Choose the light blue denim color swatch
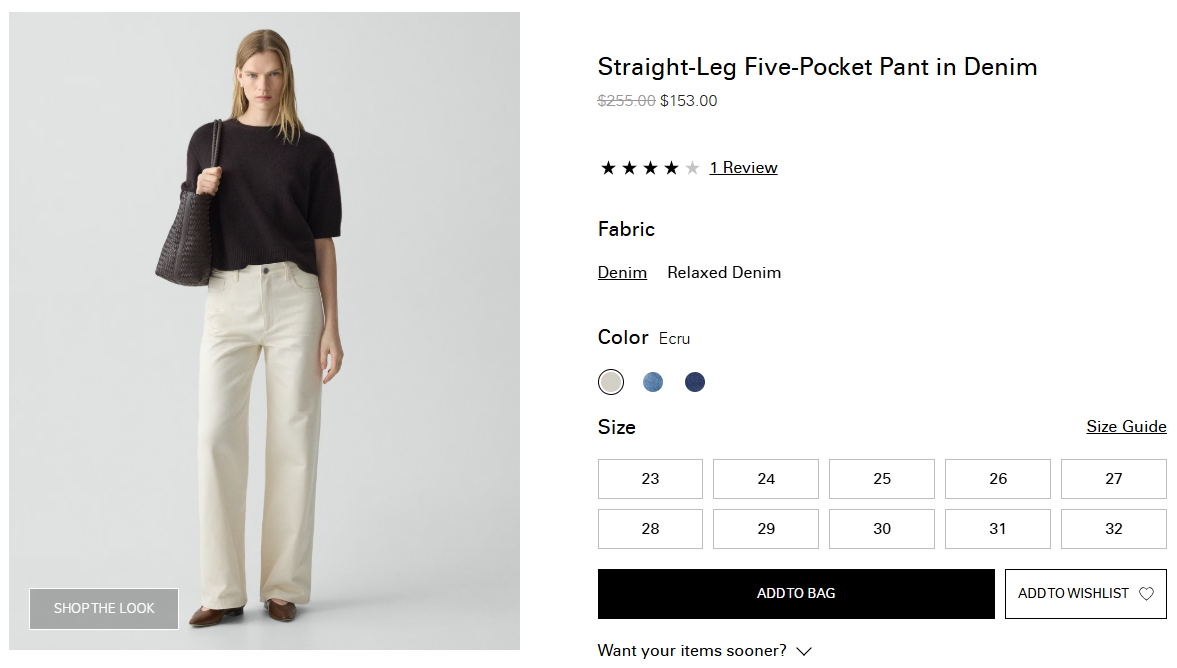The width and height of the screenshot is (1177, 668). [x=653, y=382]
